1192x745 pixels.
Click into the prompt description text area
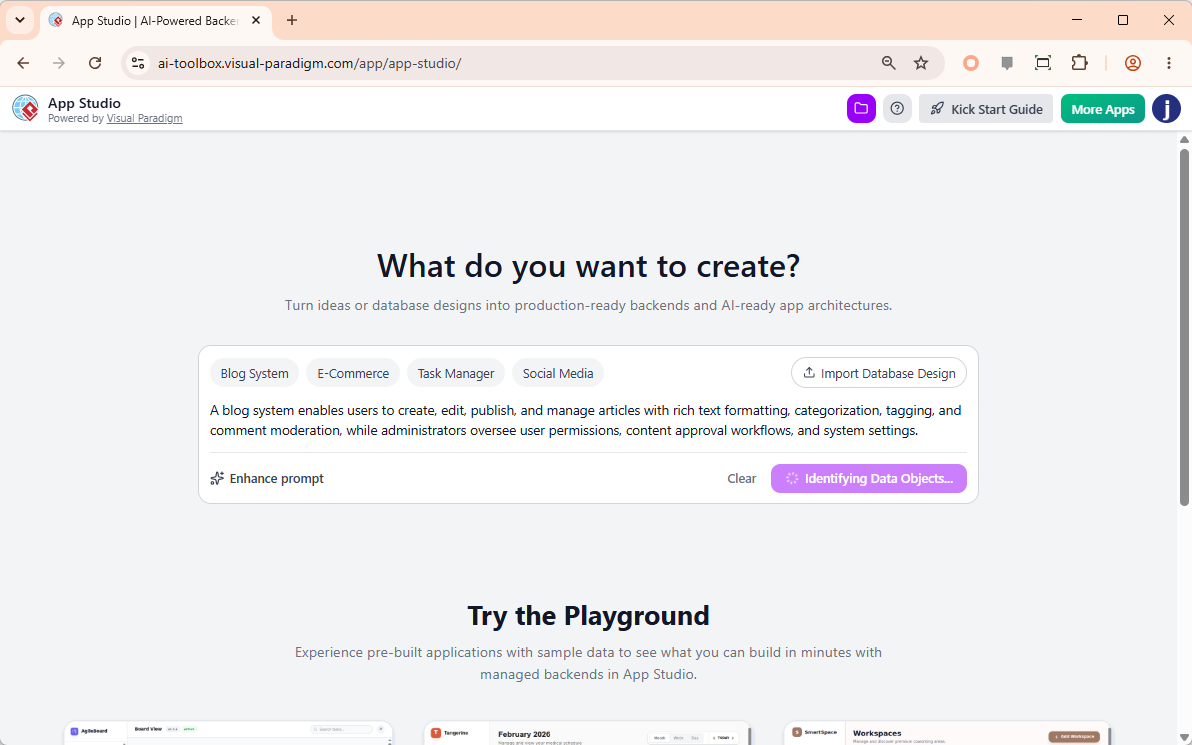[x=588, y=420]
